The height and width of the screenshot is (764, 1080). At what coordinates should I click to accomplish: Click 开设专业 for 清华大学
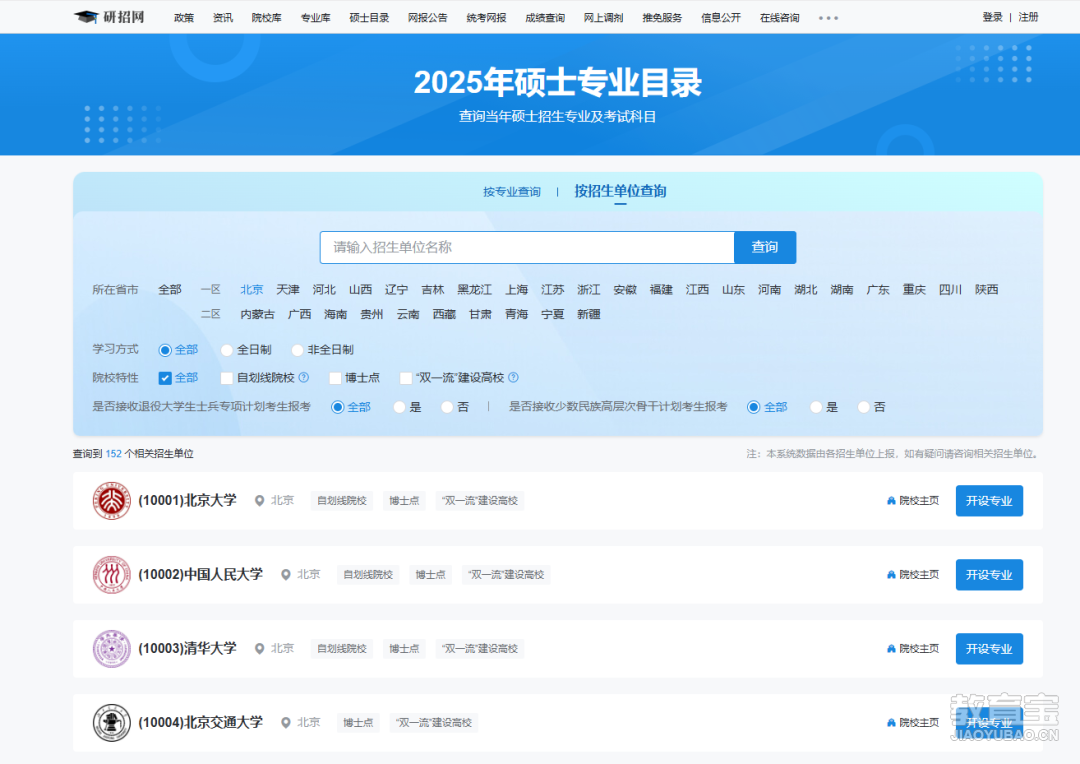pos(989,649)
